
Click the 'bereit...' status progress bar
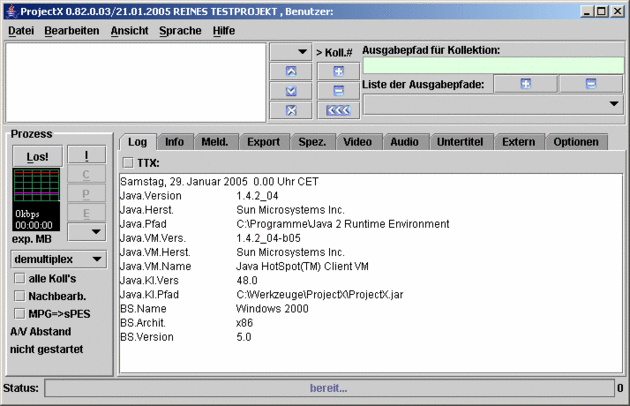[328, 388]
